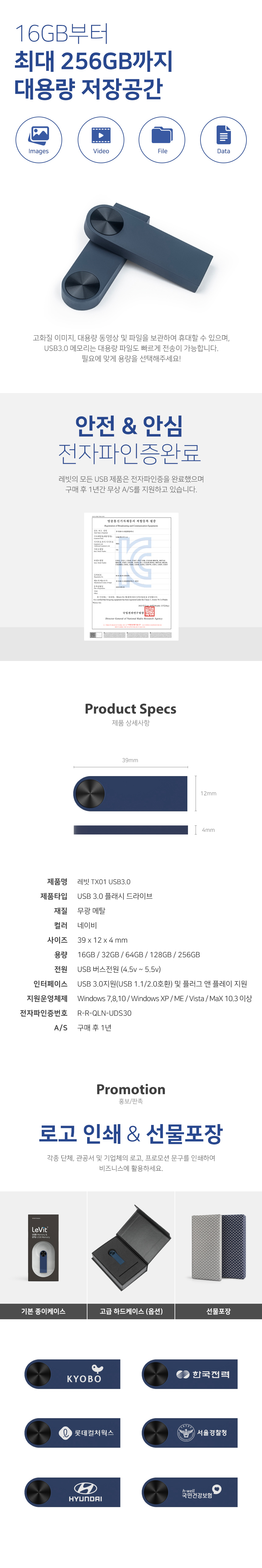Click the 롯데컬처웍스 logo USB sample
This screenshot has width=262, height=1568.
pyautogui.click(x=73, y=1433)
